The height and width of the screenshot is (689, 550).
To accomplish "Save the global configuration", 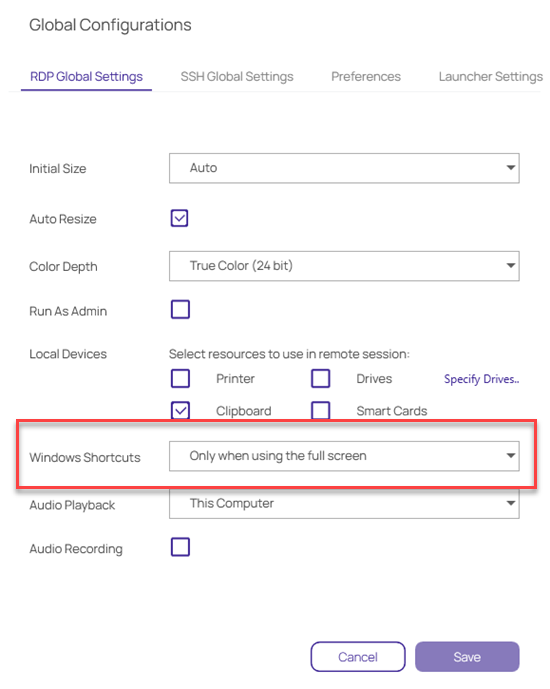I will click(467, 657).
